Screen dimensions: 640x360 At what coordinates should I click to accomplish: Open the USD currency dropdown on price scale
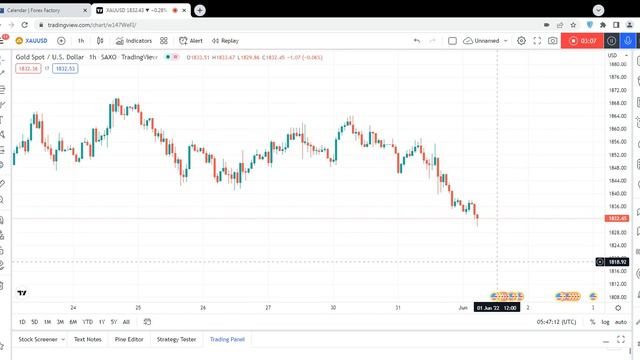[x=617, y=55]
